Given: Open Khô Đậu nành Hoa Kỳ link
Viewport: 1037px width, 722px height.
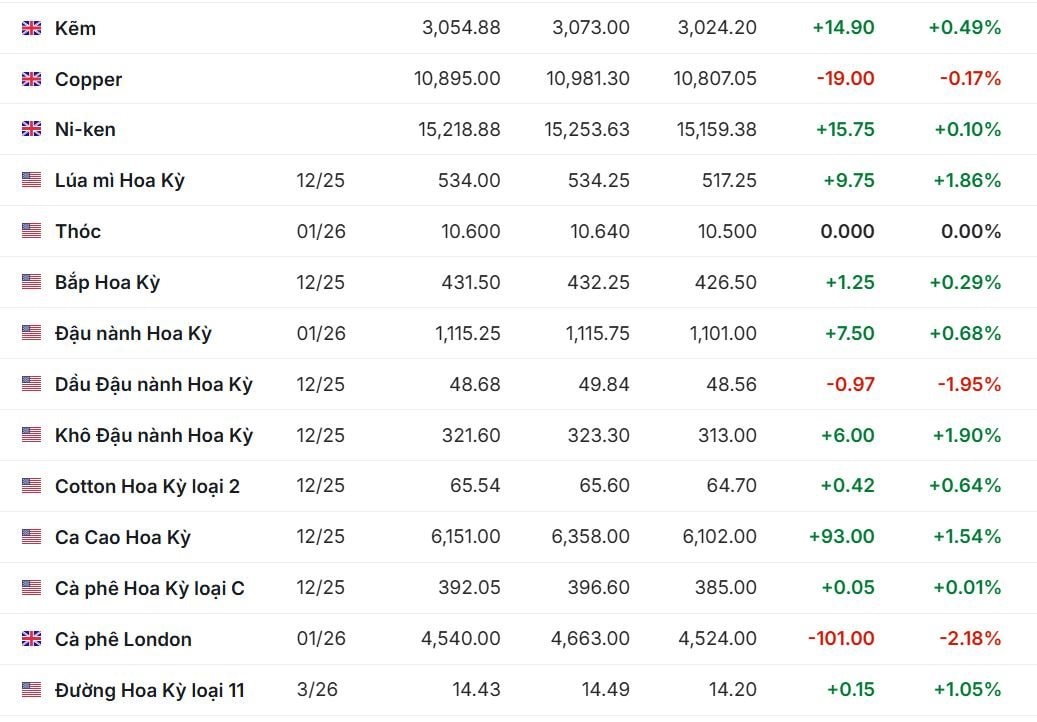Looking at the screenshot, I should point(154,435).
